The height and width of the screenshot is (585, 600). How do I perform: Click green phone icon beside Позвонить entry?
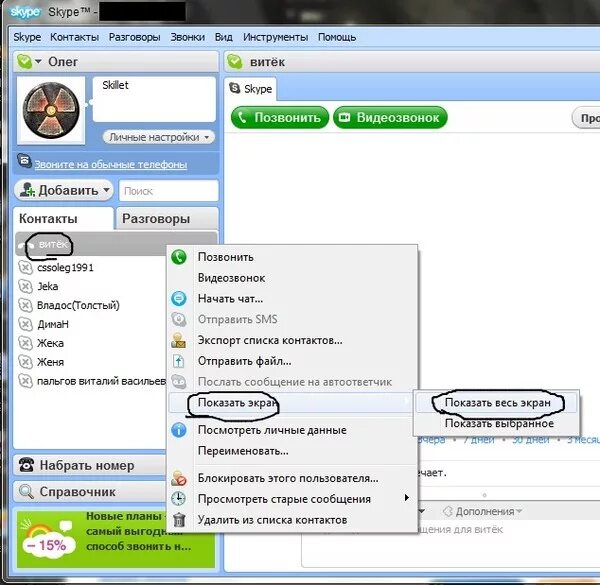(179, 257)
